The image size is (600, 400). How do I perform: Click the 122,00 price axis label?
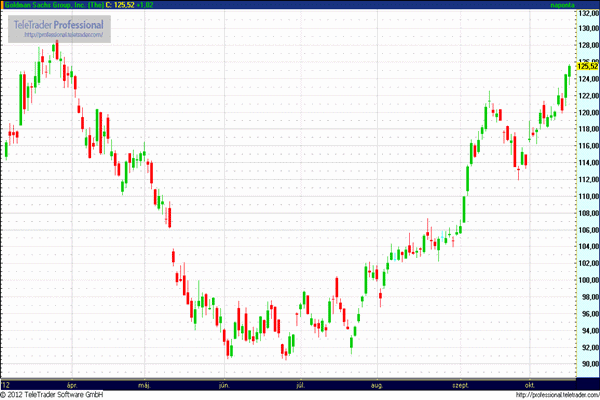589,96
